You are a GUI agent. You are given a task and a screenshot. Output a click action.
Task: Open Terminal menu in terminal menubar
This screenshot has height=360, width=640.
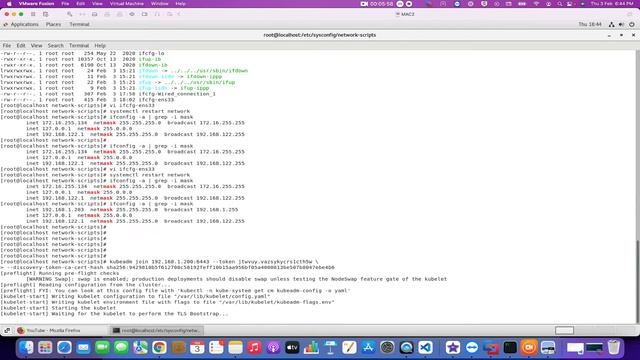pyautogui.click(x=79, y=46)
